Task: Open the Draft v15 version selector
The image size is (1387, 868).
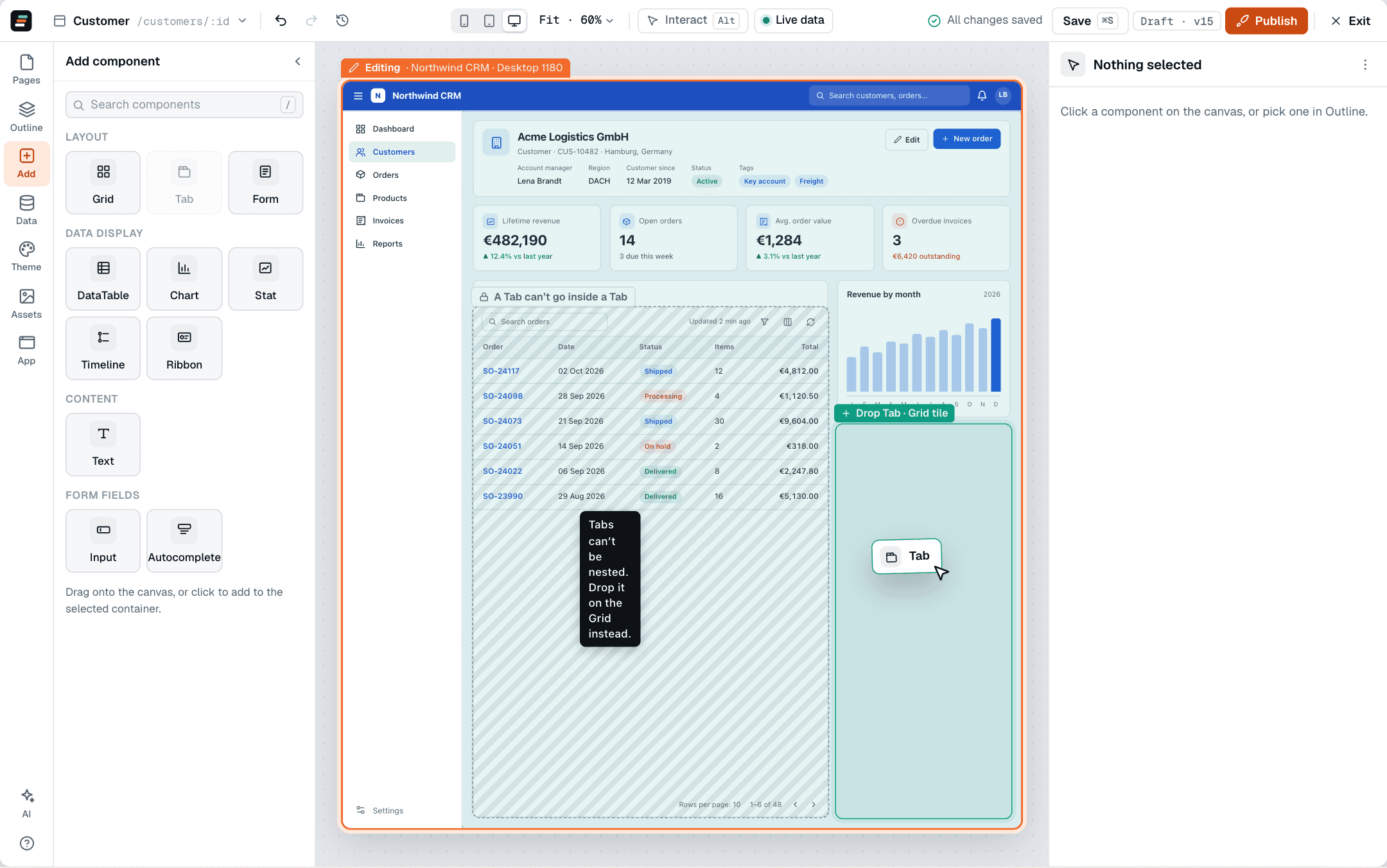Action: point(1176,21)
